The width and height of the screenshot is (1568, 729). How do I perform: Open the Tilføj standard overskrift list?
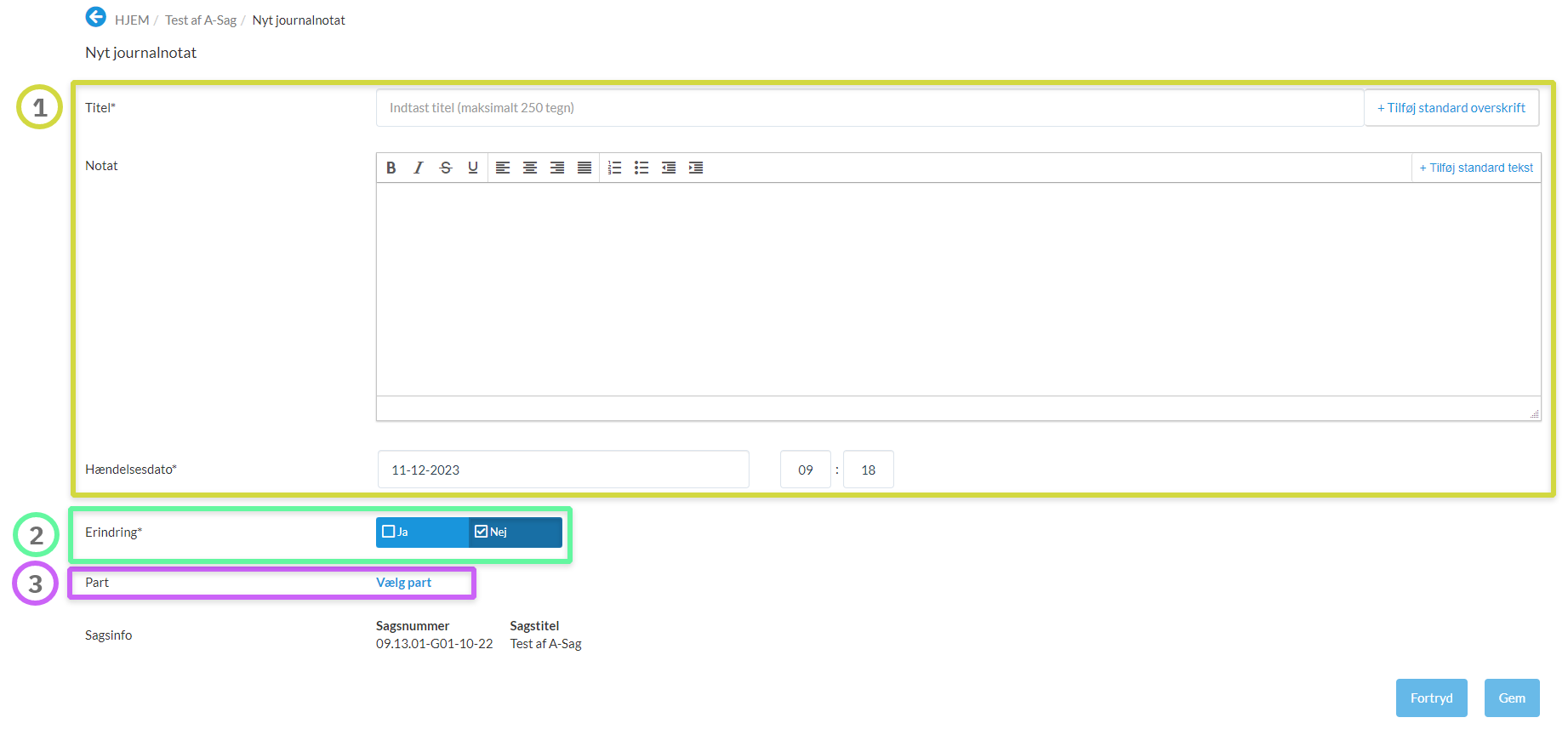[1451, 108]
